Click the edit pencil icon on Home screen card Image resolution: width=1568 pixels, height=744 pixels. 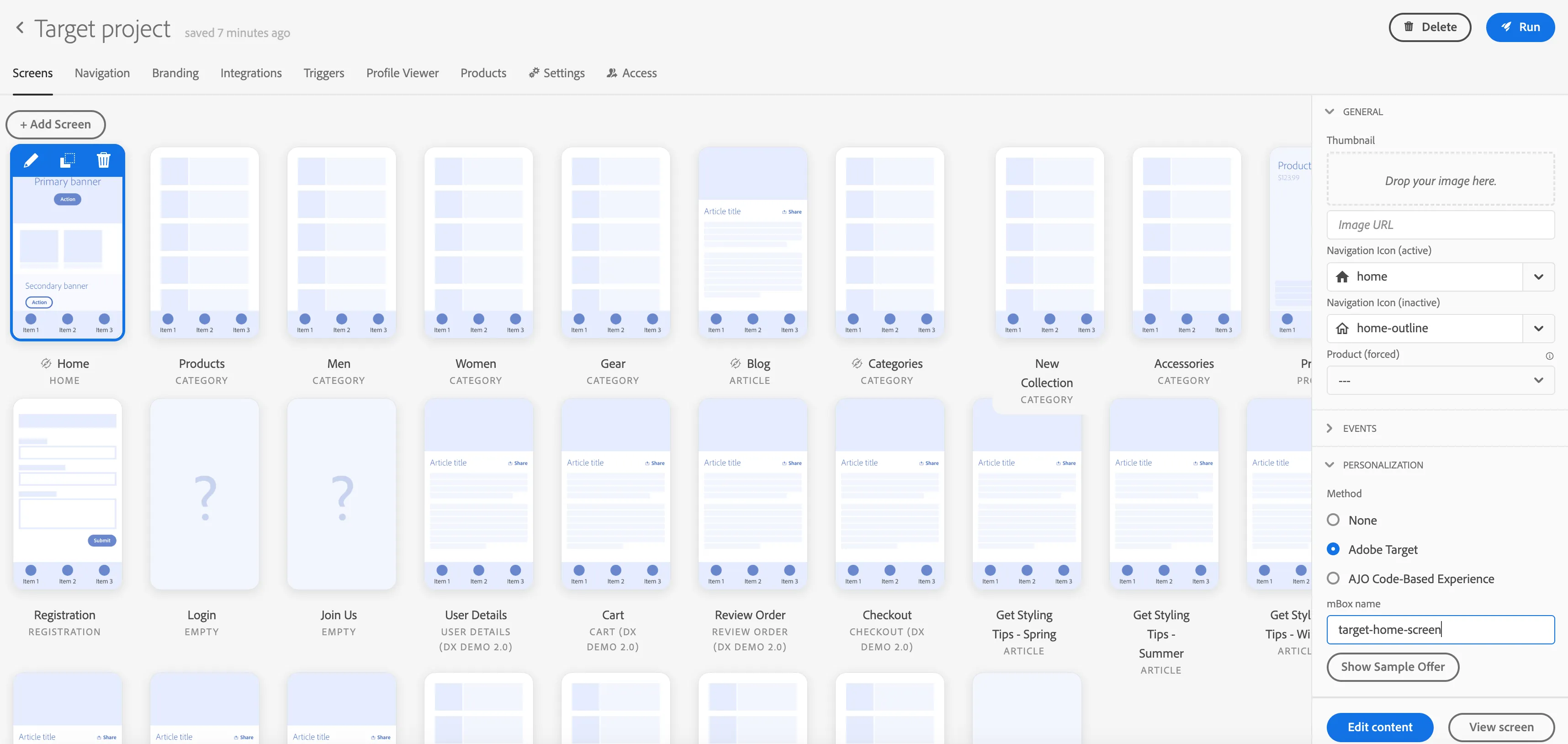click(x=31, y=160)
